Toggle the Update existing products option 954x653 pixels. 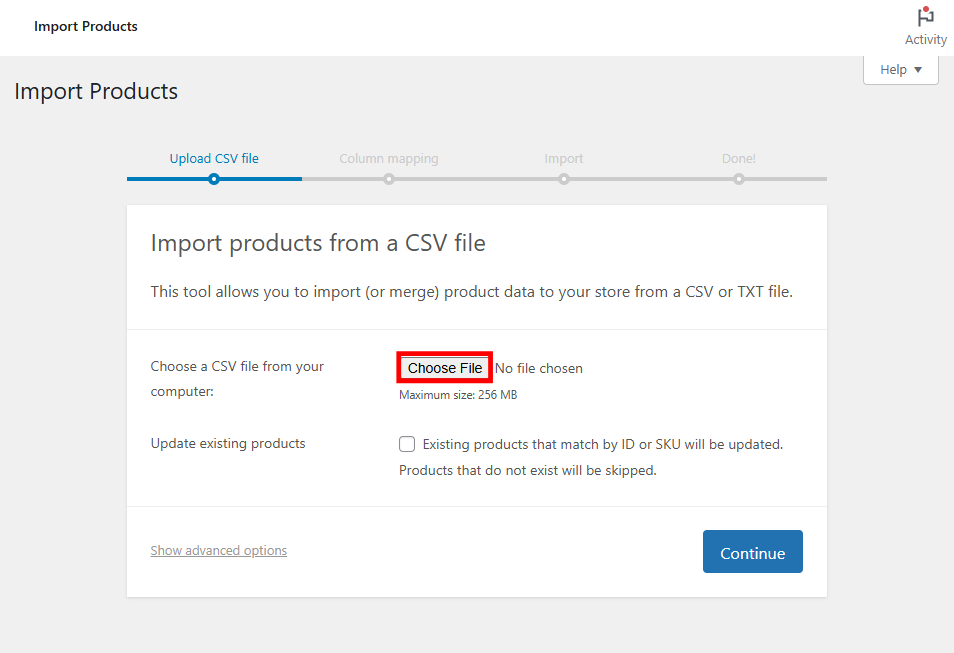click(407, 443)
